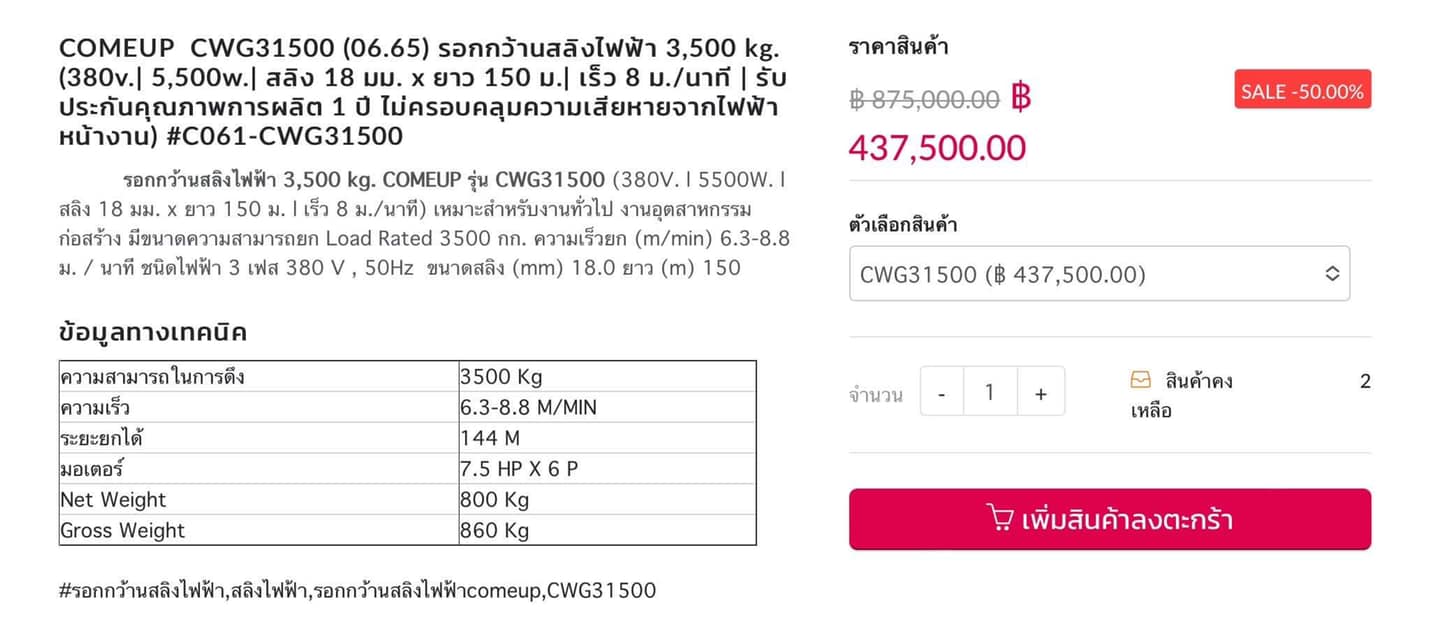1430x640 pixels.
Task: Click the remaining stock count 2
Action: point(1365,381)
